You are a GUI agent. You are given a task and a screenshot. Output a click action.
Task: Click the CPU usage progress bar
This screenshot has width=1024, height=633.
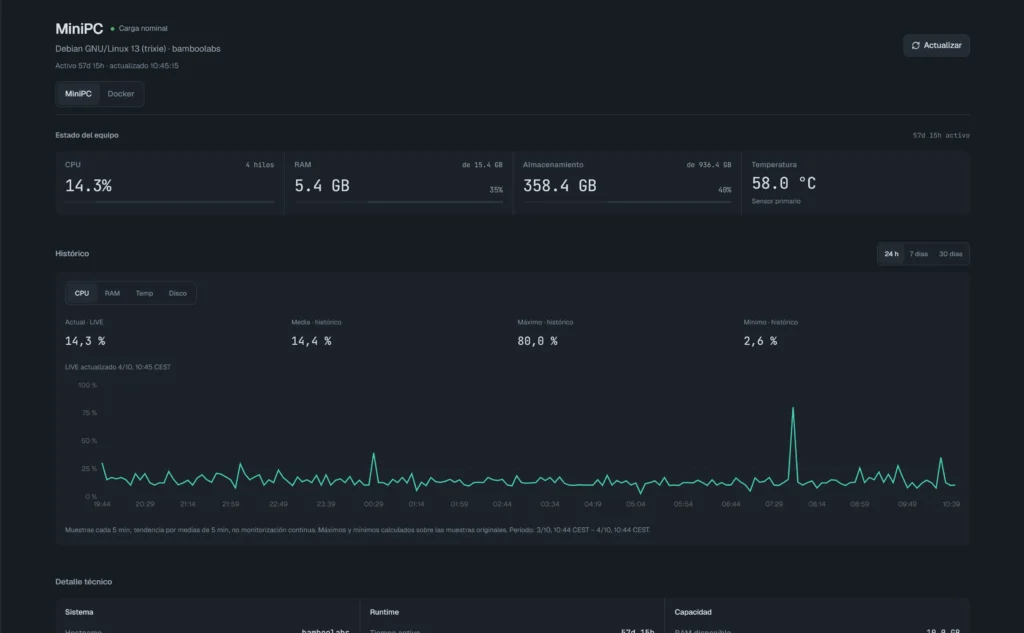[x=169, y=203]
